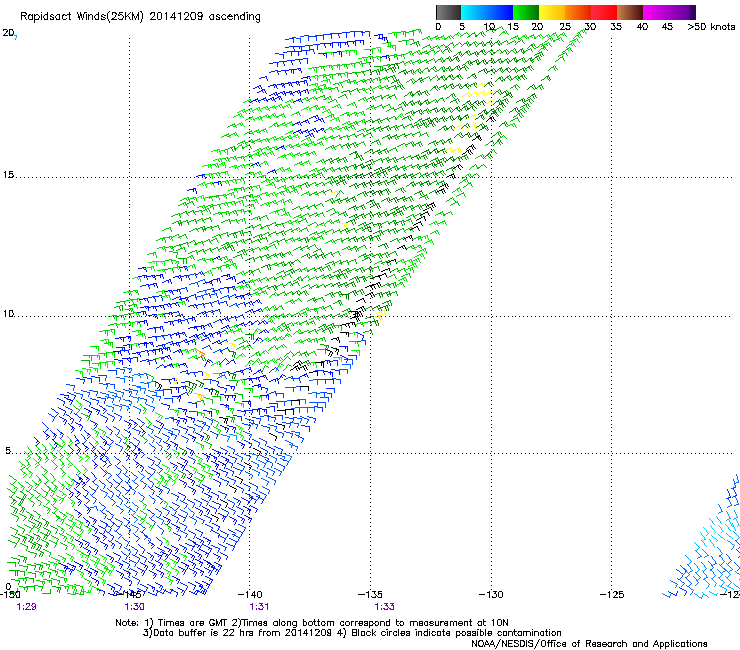Click the 'Black circles indicate possible contamination' note
740x650 pixels.
(x=456, y=633)
